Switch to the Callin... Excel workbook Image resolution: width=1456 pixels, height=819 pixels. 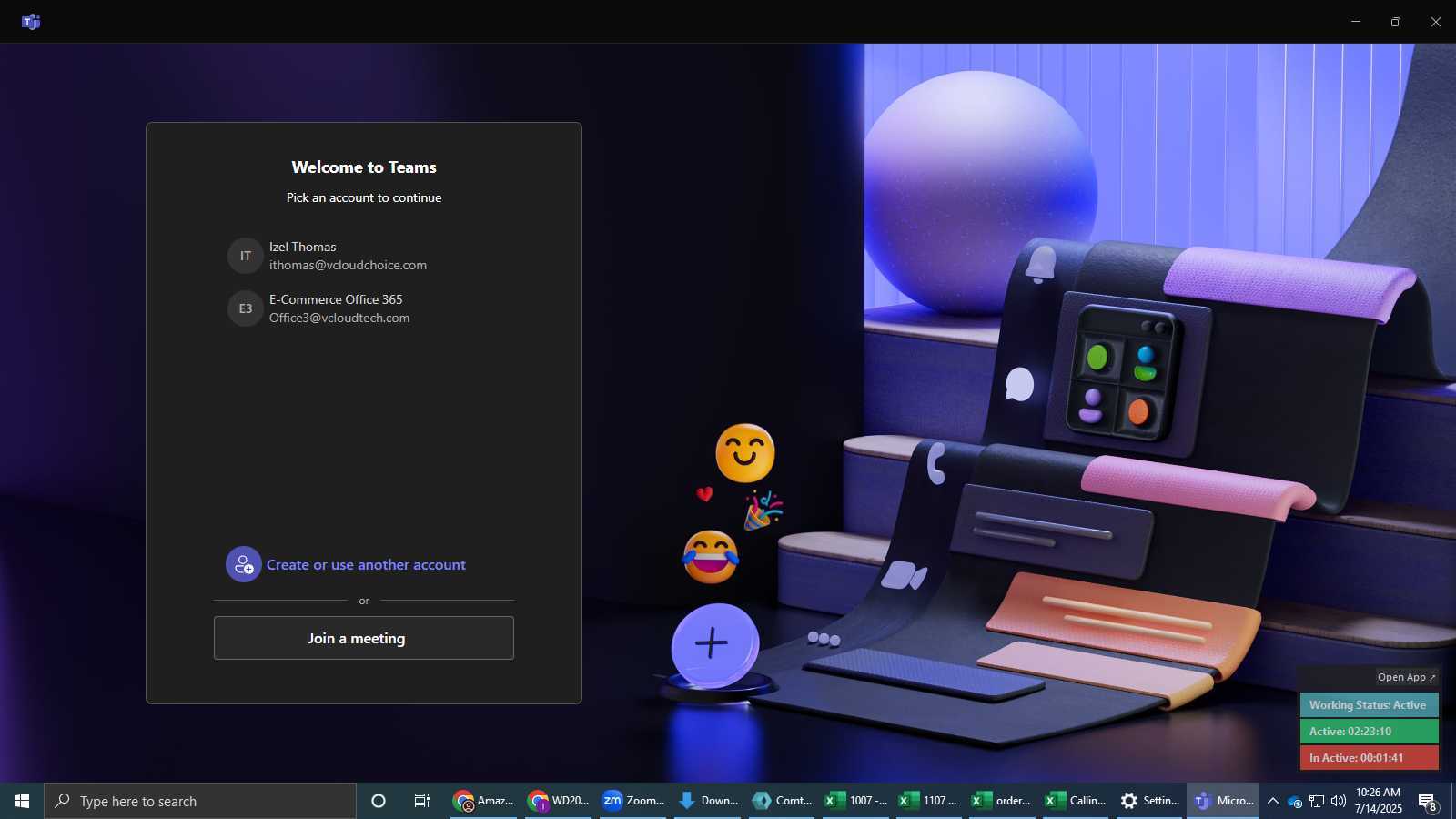pos(1077,801)
